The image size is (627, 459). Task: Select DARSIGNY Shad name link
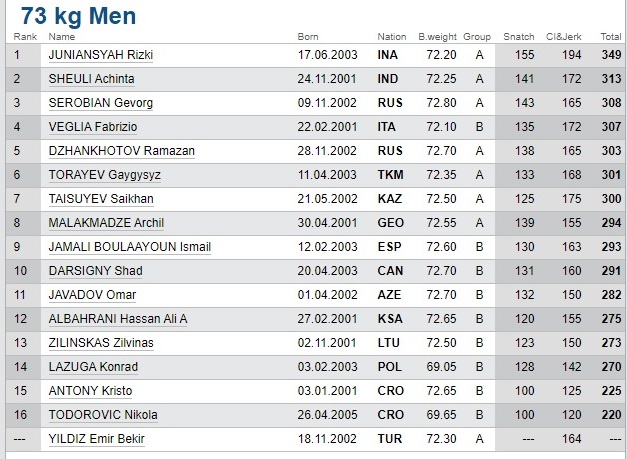point(95,271)
